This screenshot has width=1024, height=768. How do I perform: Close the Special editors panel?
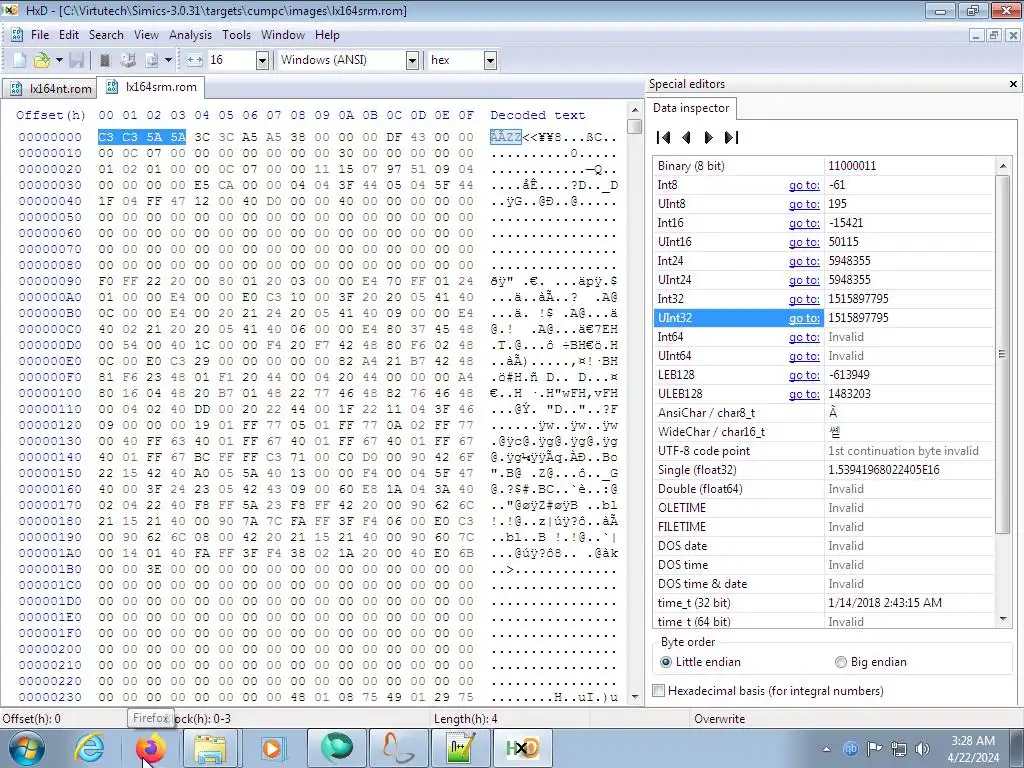(x=1014, y=84)
